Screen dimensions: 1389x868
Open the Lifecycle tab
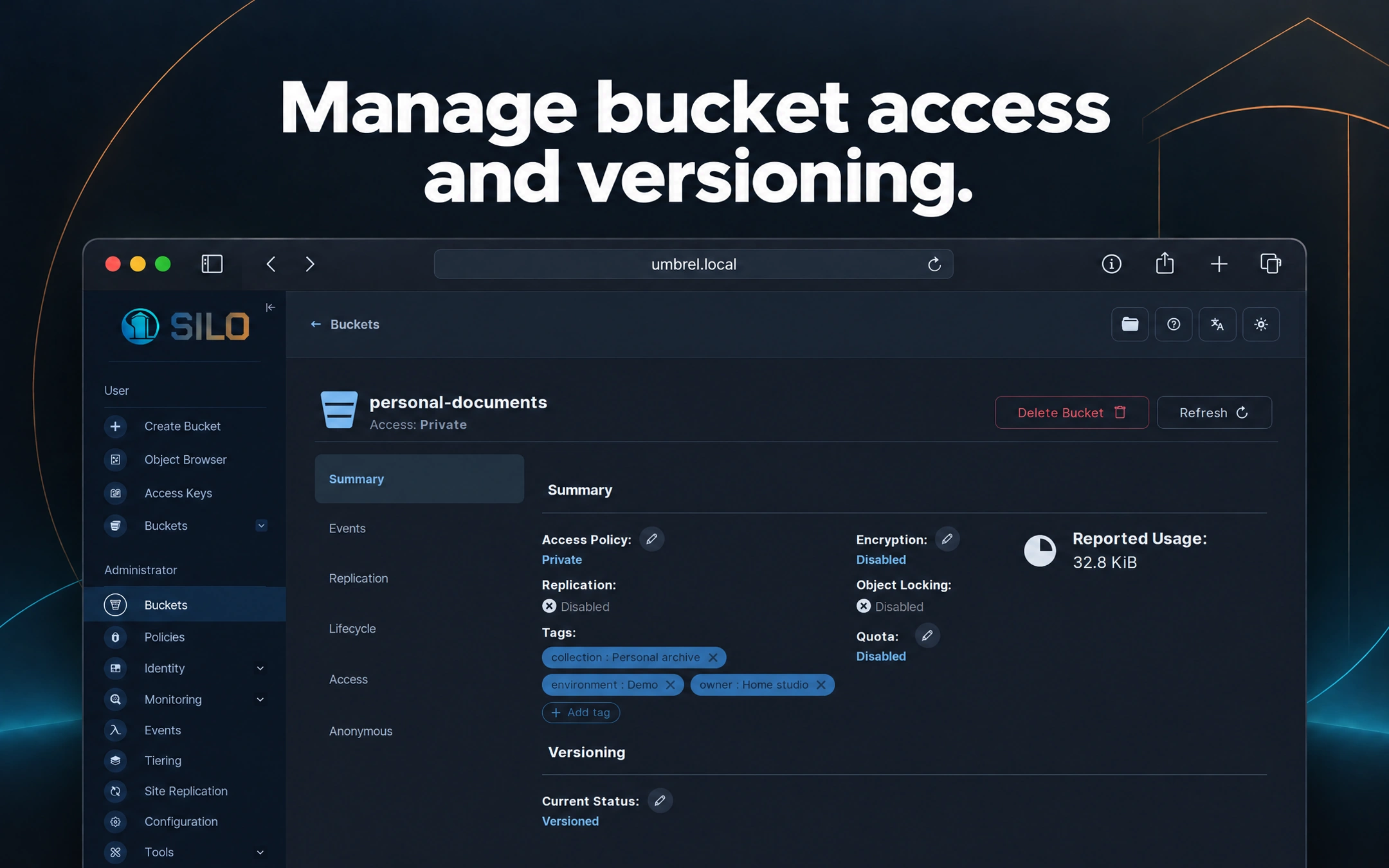pos(352,629)
